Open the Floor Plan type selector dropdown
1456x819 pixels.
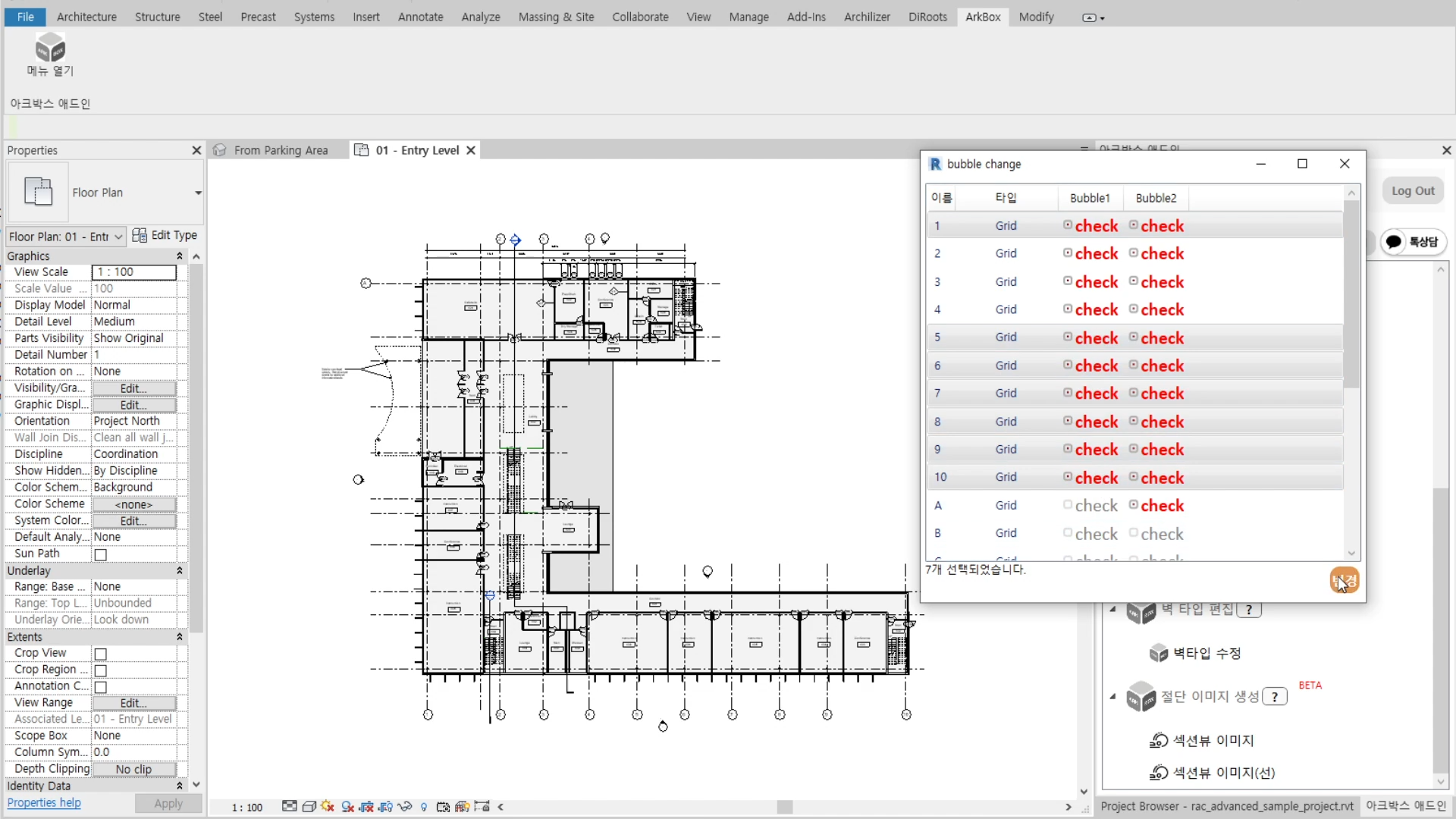[x=198, y=193]
